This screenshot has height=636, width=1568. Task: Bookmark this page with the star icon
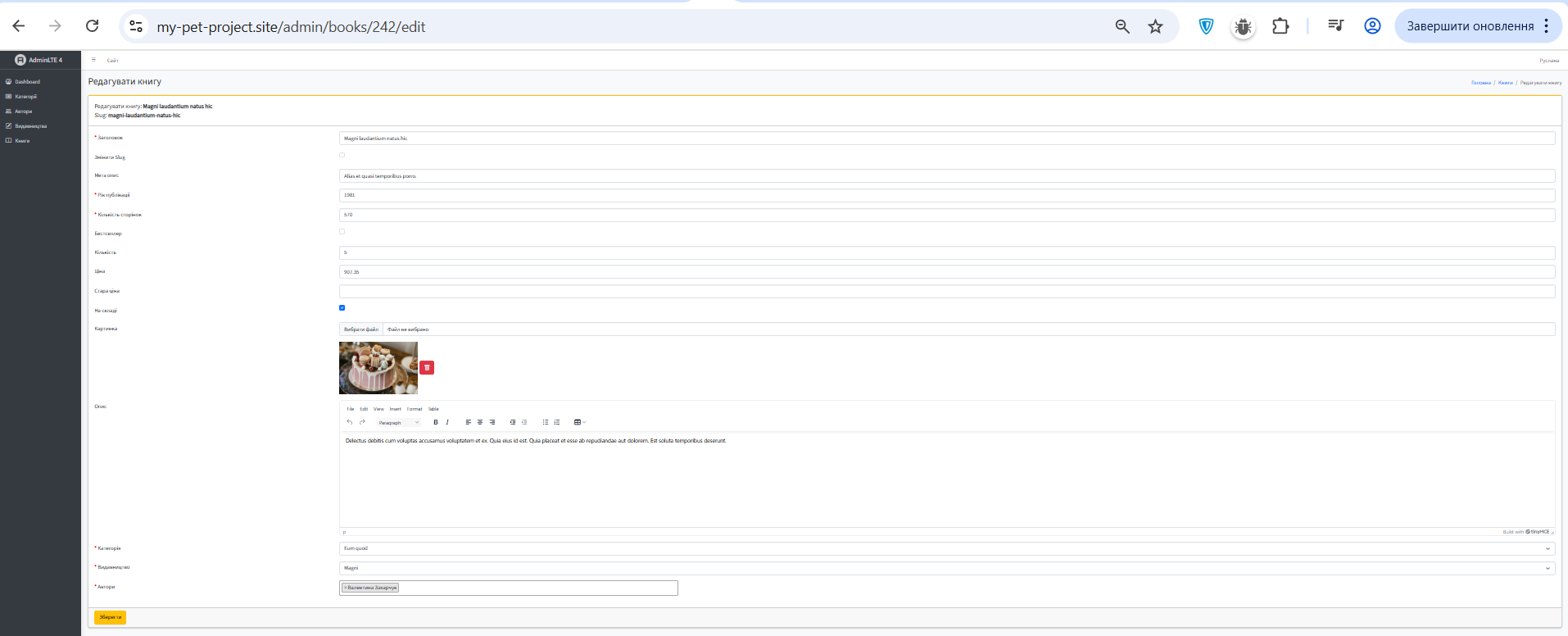[1155, 26]
